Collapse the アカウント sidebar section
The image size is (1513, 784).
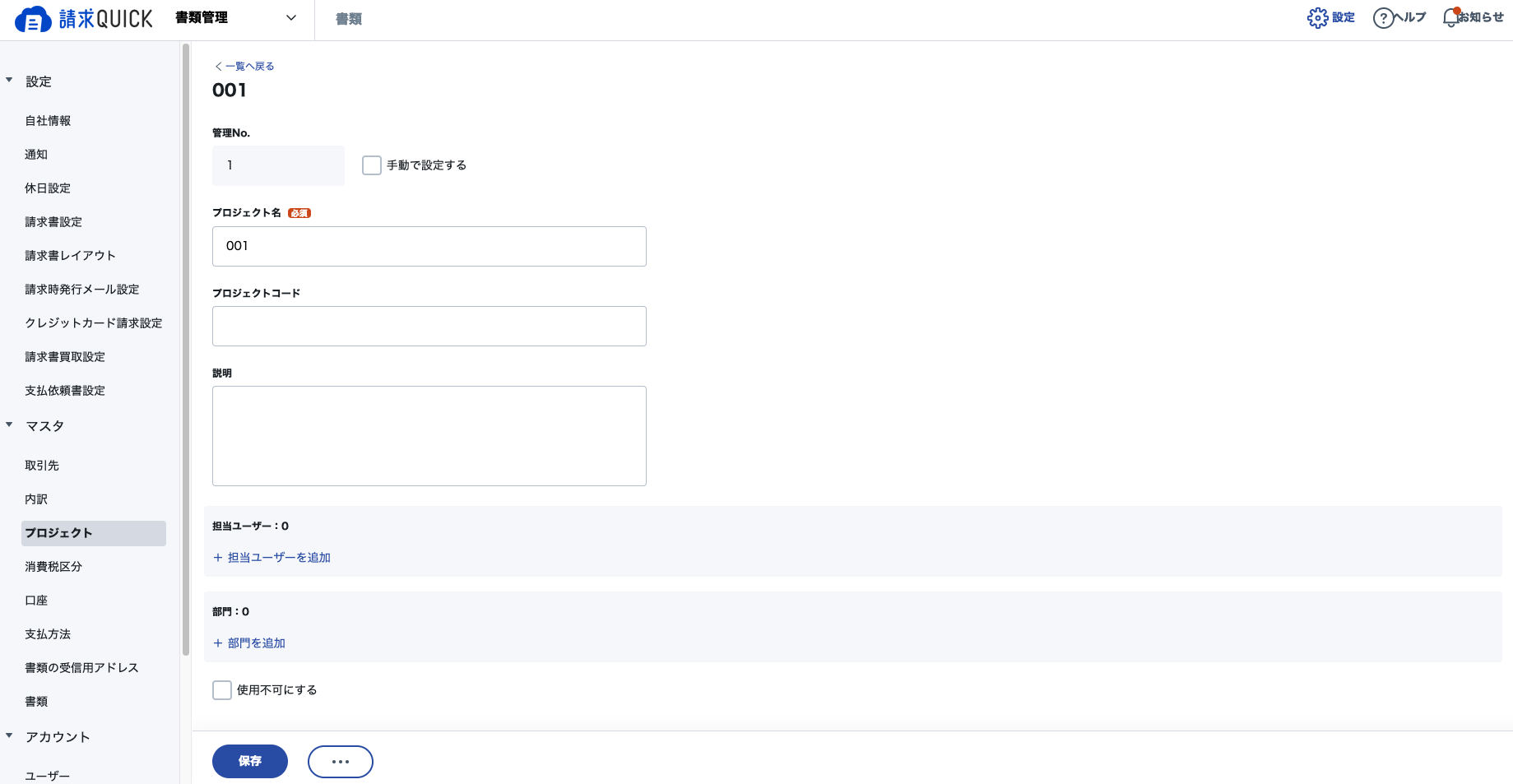[x=9, y=736]
